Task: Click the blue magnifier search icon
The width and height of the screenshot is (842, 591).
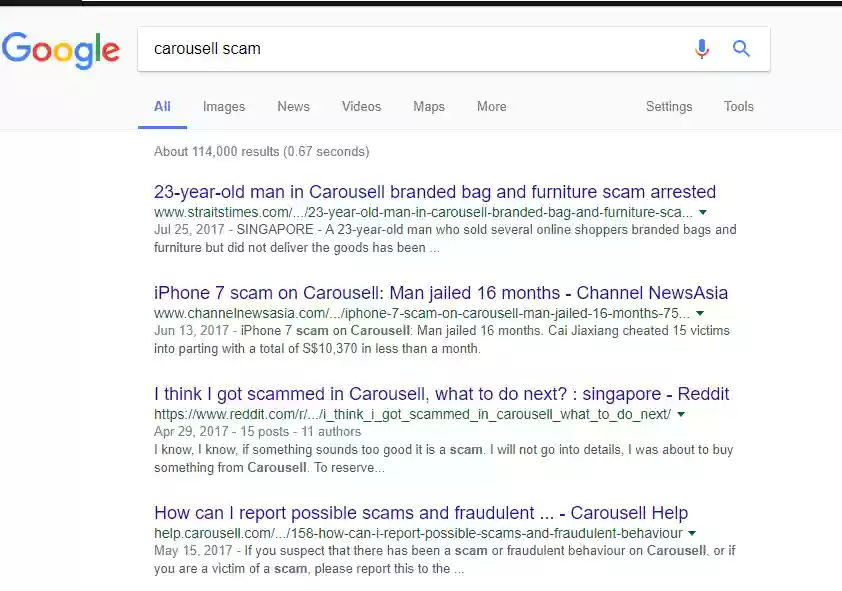Action: point(741,48)
